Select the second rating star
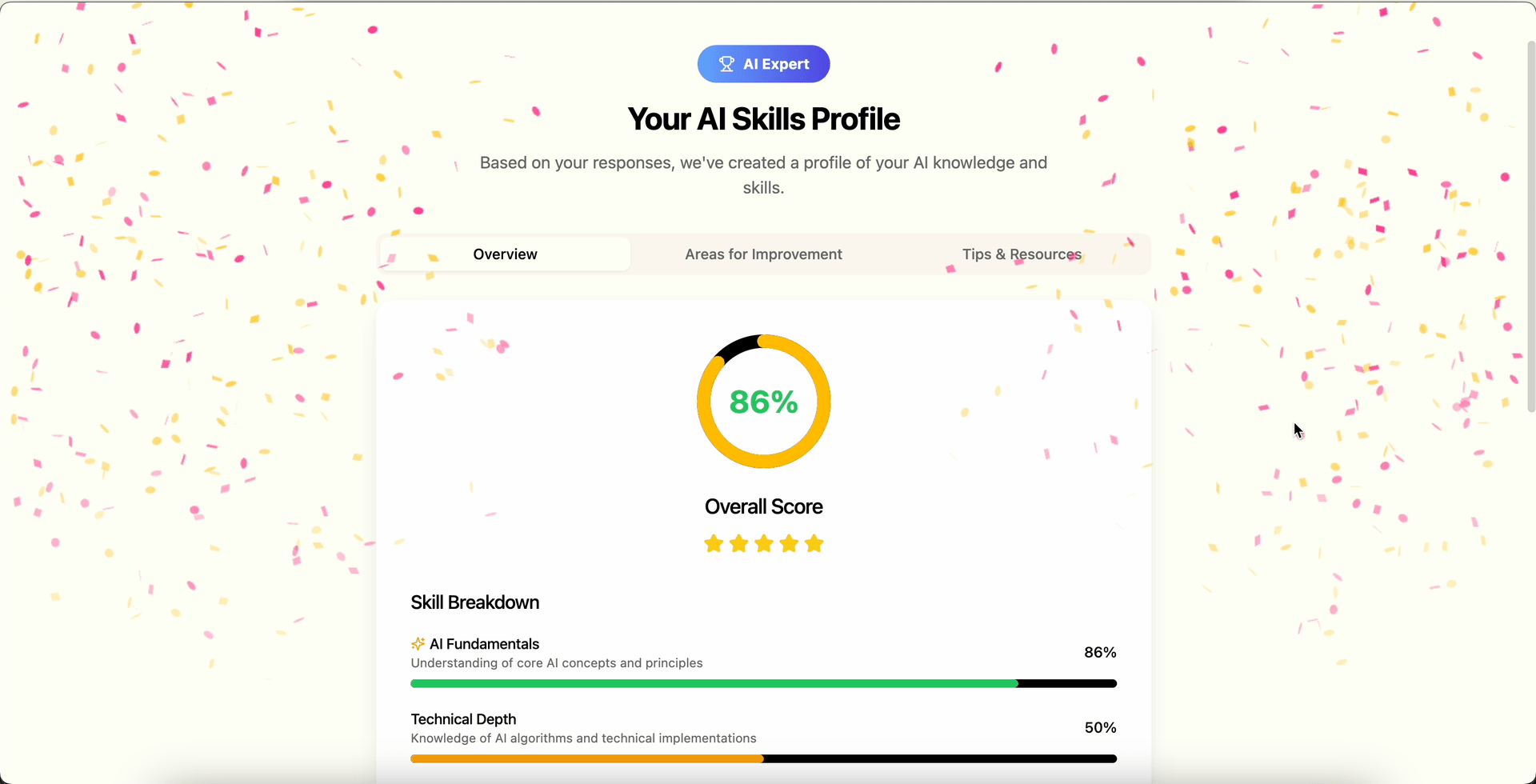The width and height of the screenshot is (1536, 784). 739,544
